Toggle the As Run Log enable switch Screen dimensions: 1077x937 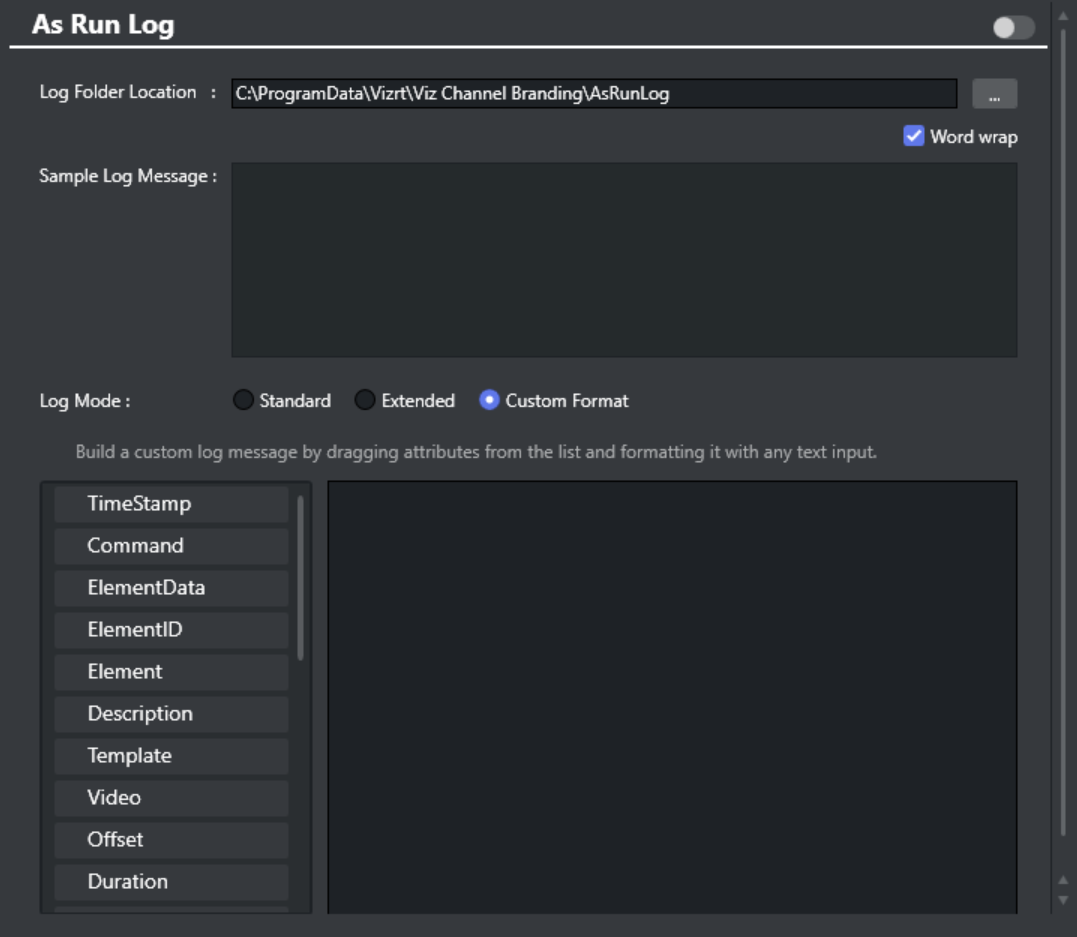[1013, 27]
